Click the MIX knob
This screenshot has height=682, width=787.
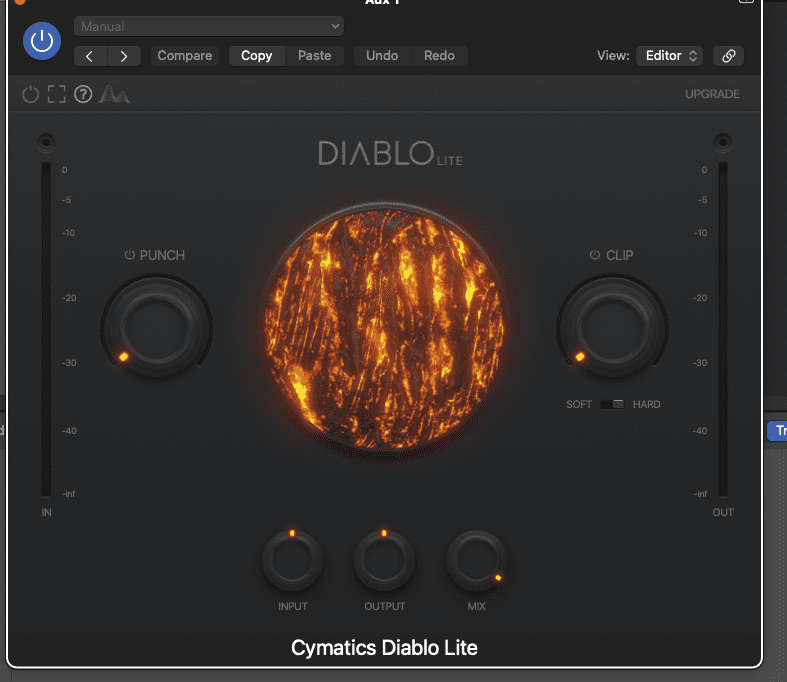pos(476,561)
